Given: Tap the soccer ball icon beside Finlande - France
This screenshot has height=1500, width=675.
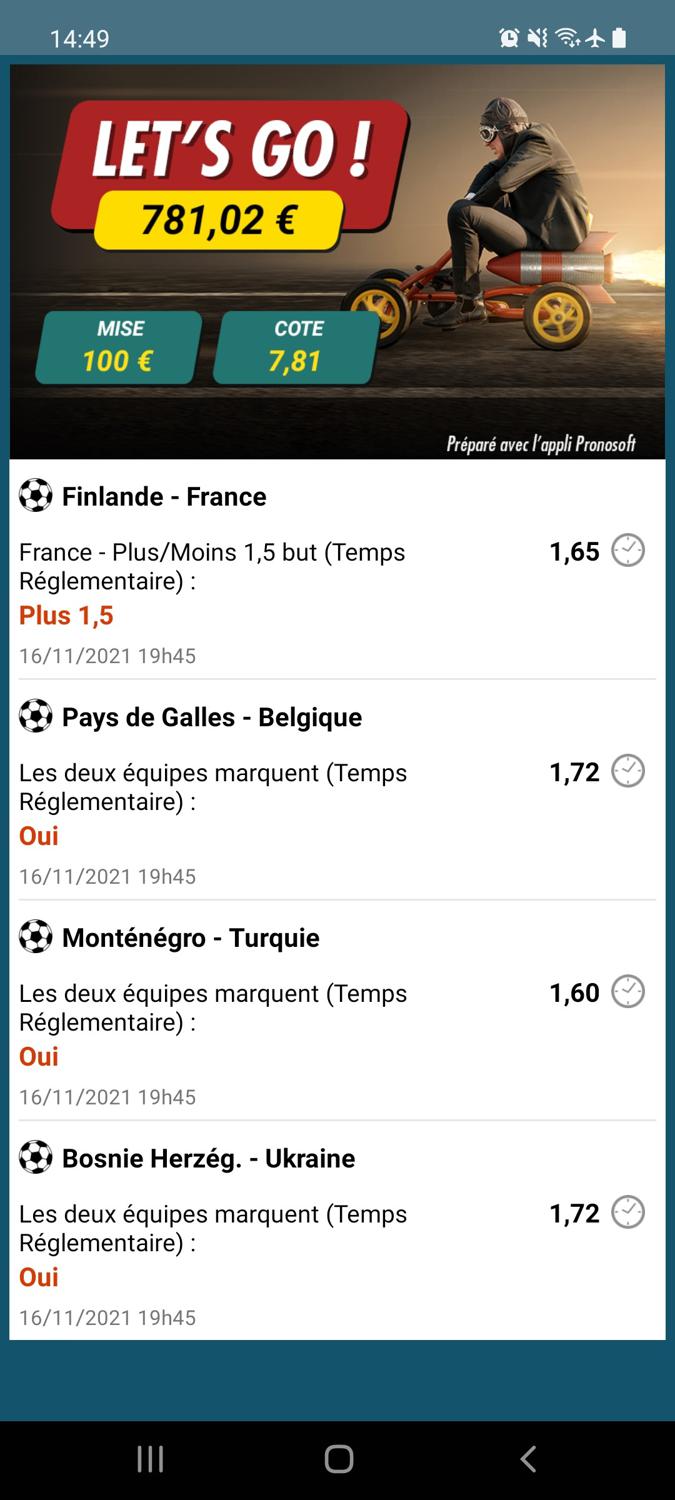Looking at the screenshot, I should 35,495.
